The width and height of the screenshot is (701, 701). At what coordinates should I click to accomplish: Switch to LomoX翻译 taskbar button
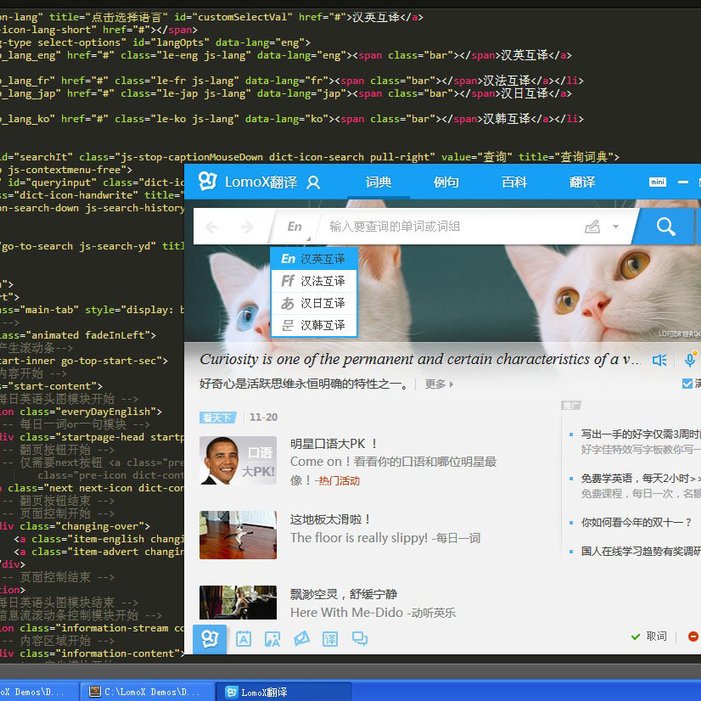pos(283,692)
